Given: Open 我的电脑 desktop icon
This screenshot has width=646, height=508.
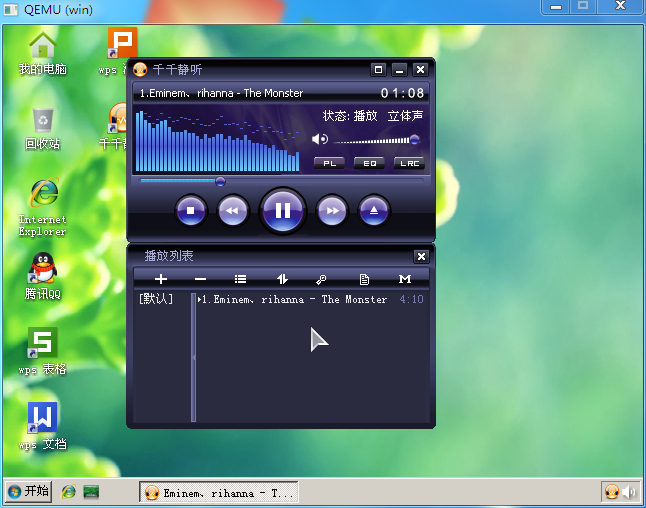Looking at the screenshot, I should (x=43, y=54).
